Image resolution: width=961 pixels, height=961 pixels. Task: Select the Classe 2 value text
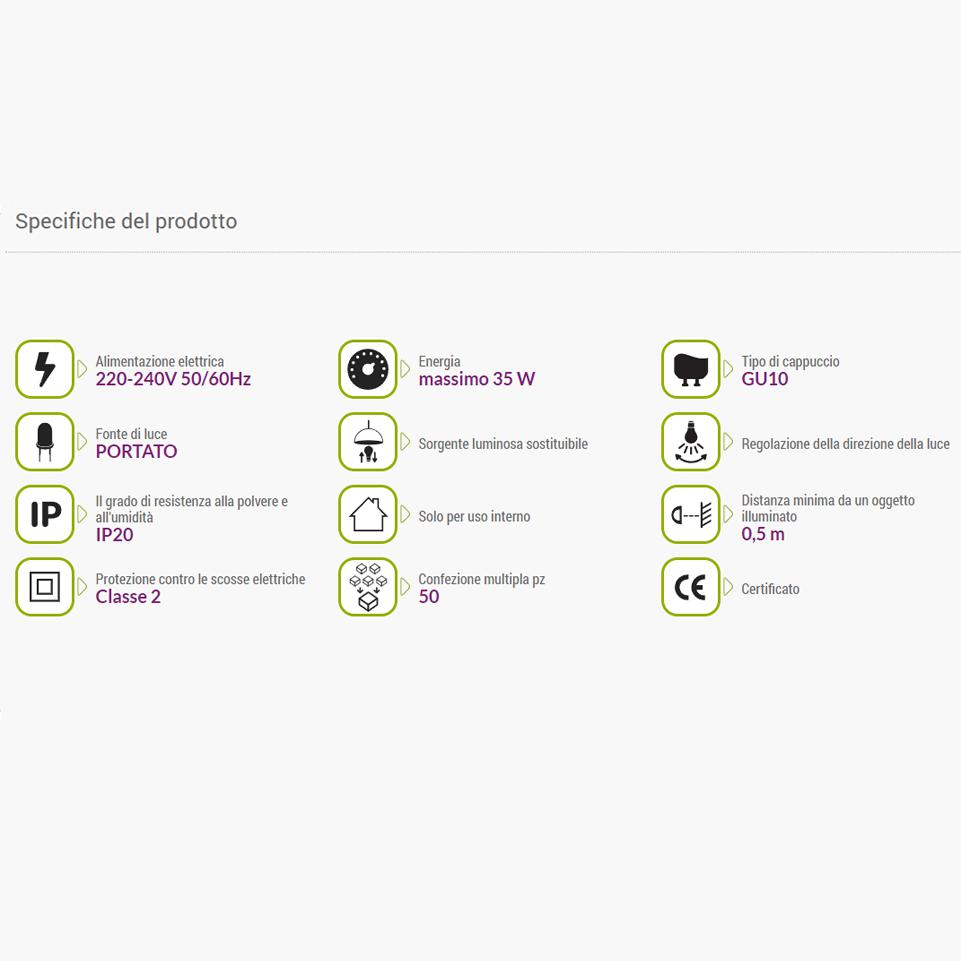click(x=128, y=596)
